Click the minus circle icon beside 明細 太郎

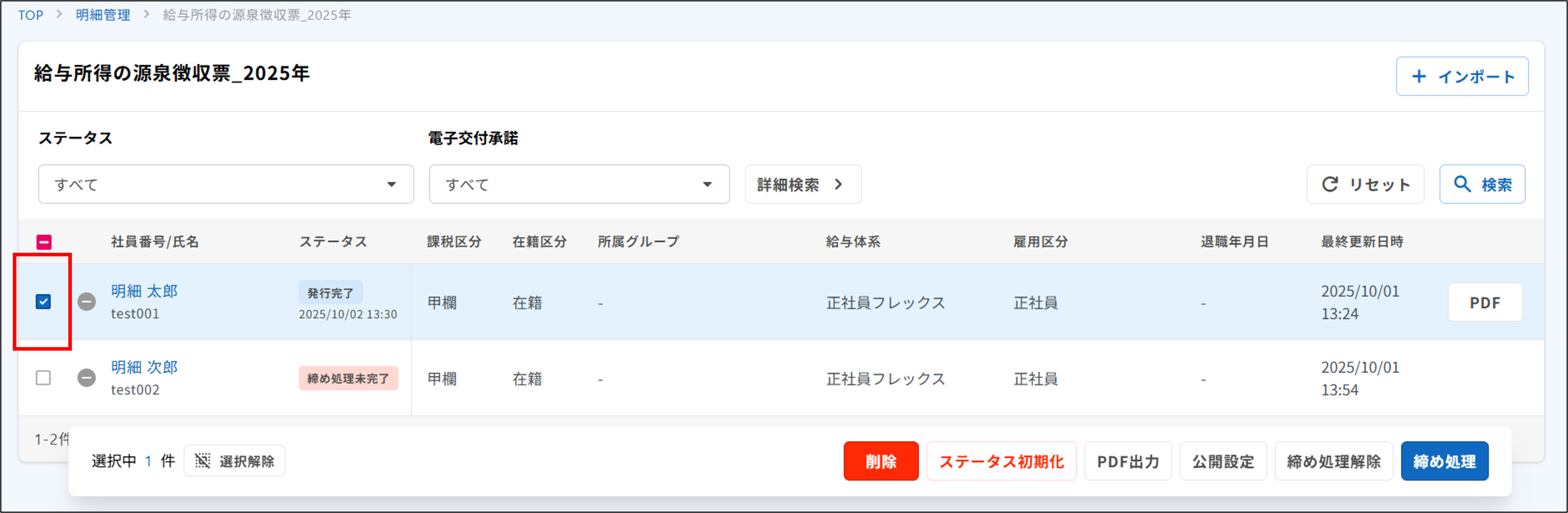click(87, 302)
